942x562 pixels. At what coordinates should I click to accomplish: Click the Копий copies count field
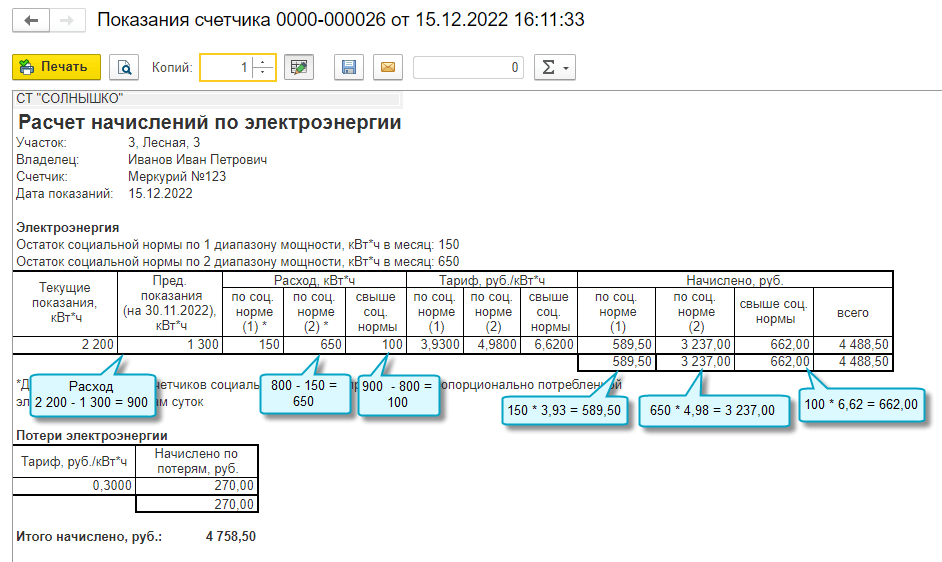[226, 67]
